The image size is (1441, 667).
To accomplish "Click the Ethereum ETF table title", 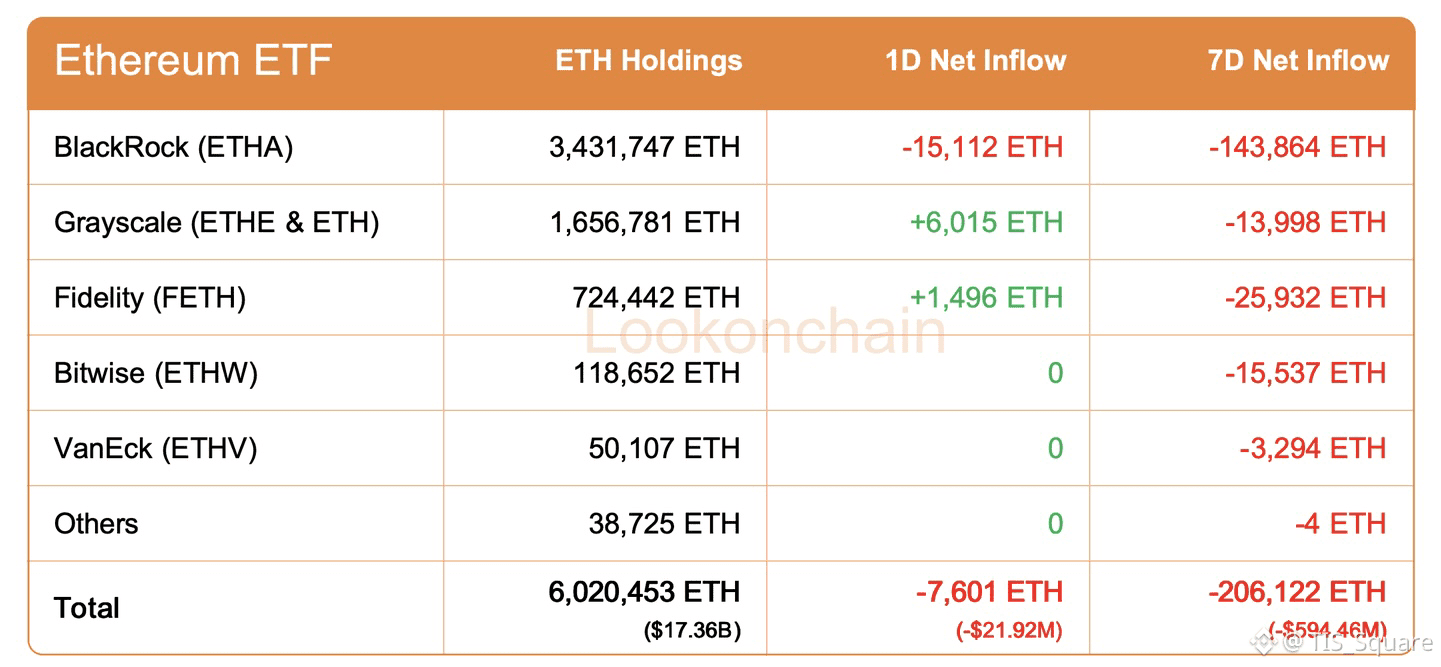I will tap(193, 61).
